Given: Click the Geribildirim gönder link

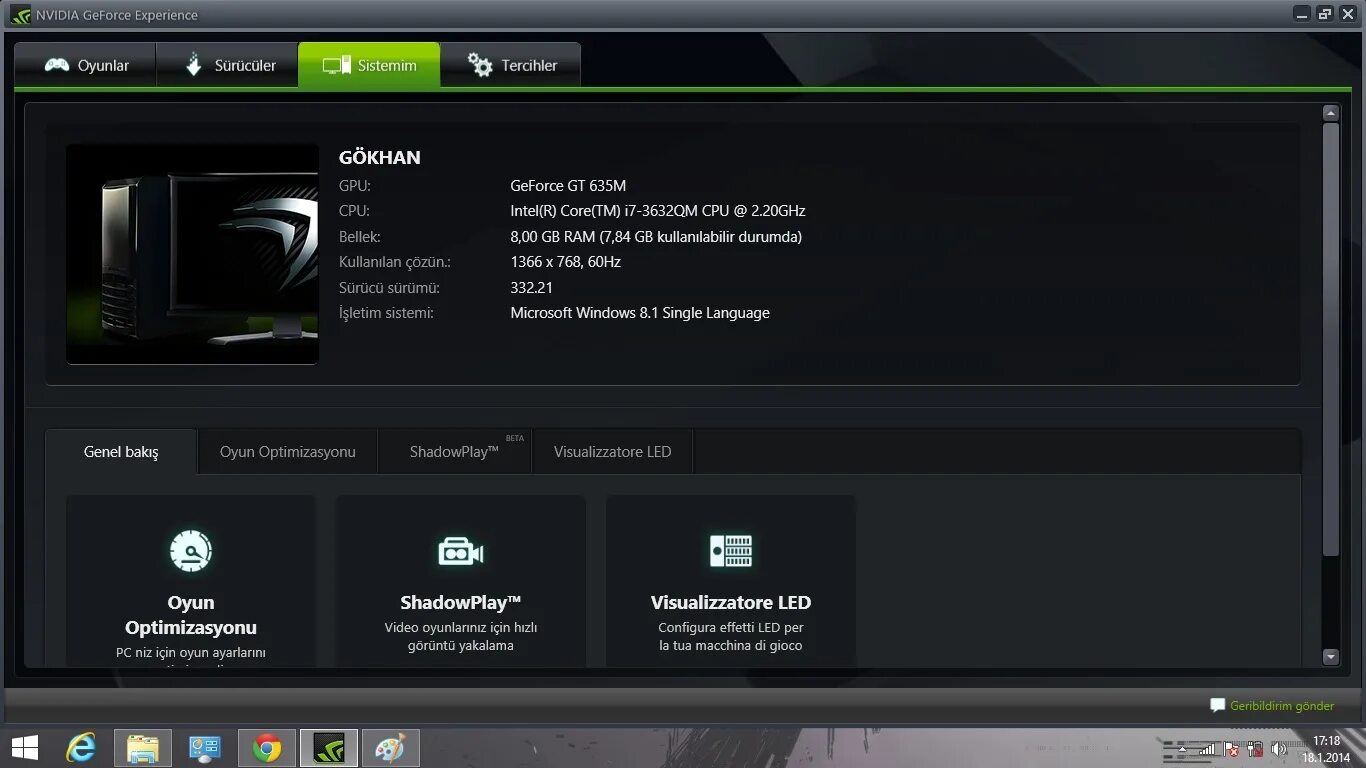Looking at the screenshot, I should pyautogui.click(x=1282, y=706).
